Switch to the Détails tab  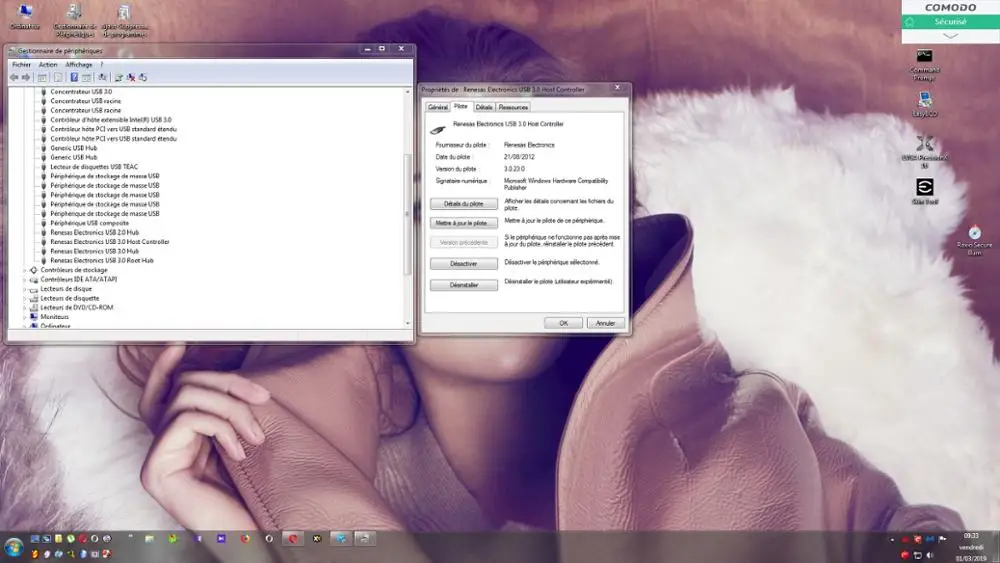484,107
